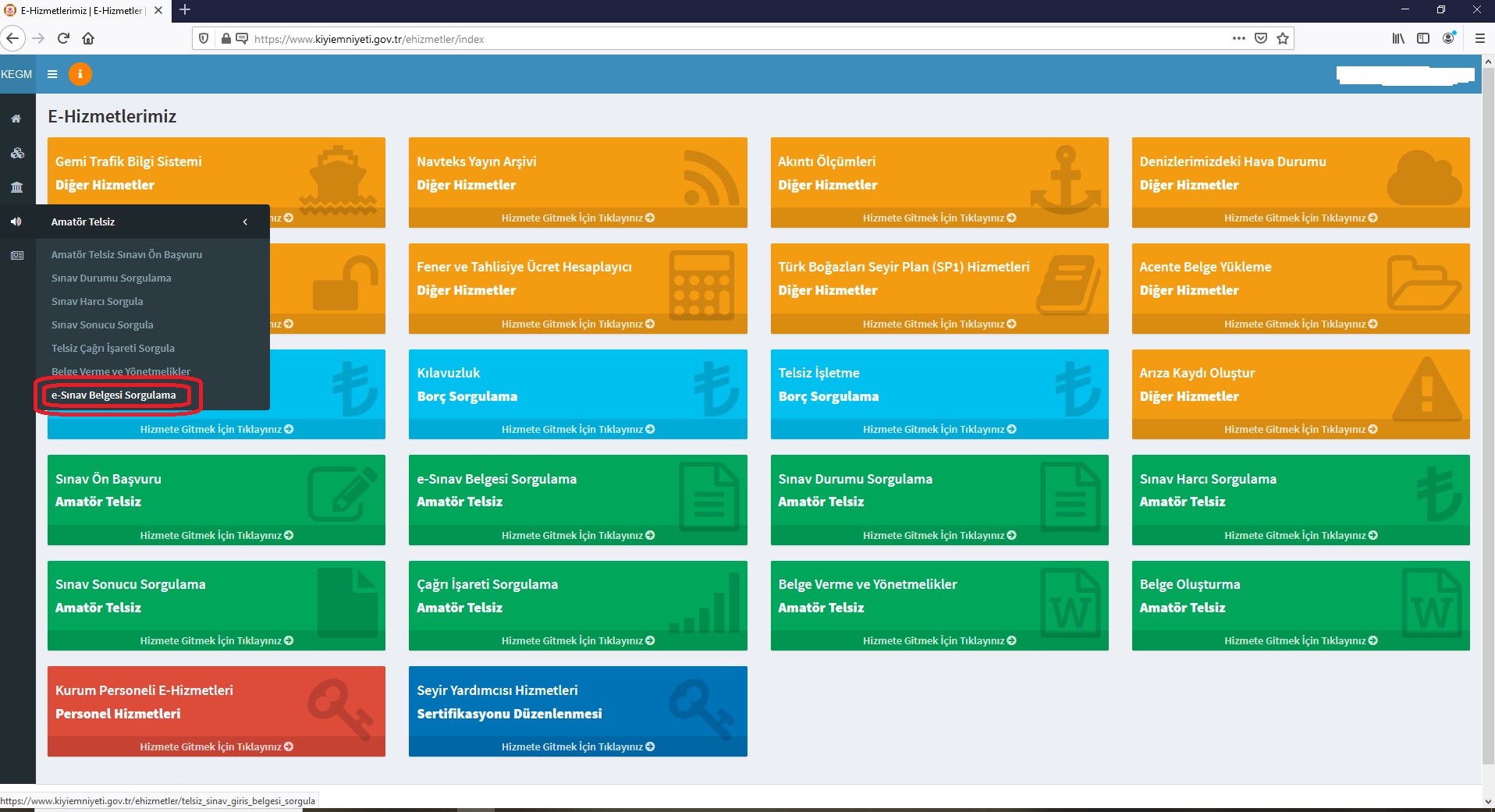Select the E-Hizmetlerimiz browser tab
This screenshot has height=812, width=1495.
click(81, 10)
